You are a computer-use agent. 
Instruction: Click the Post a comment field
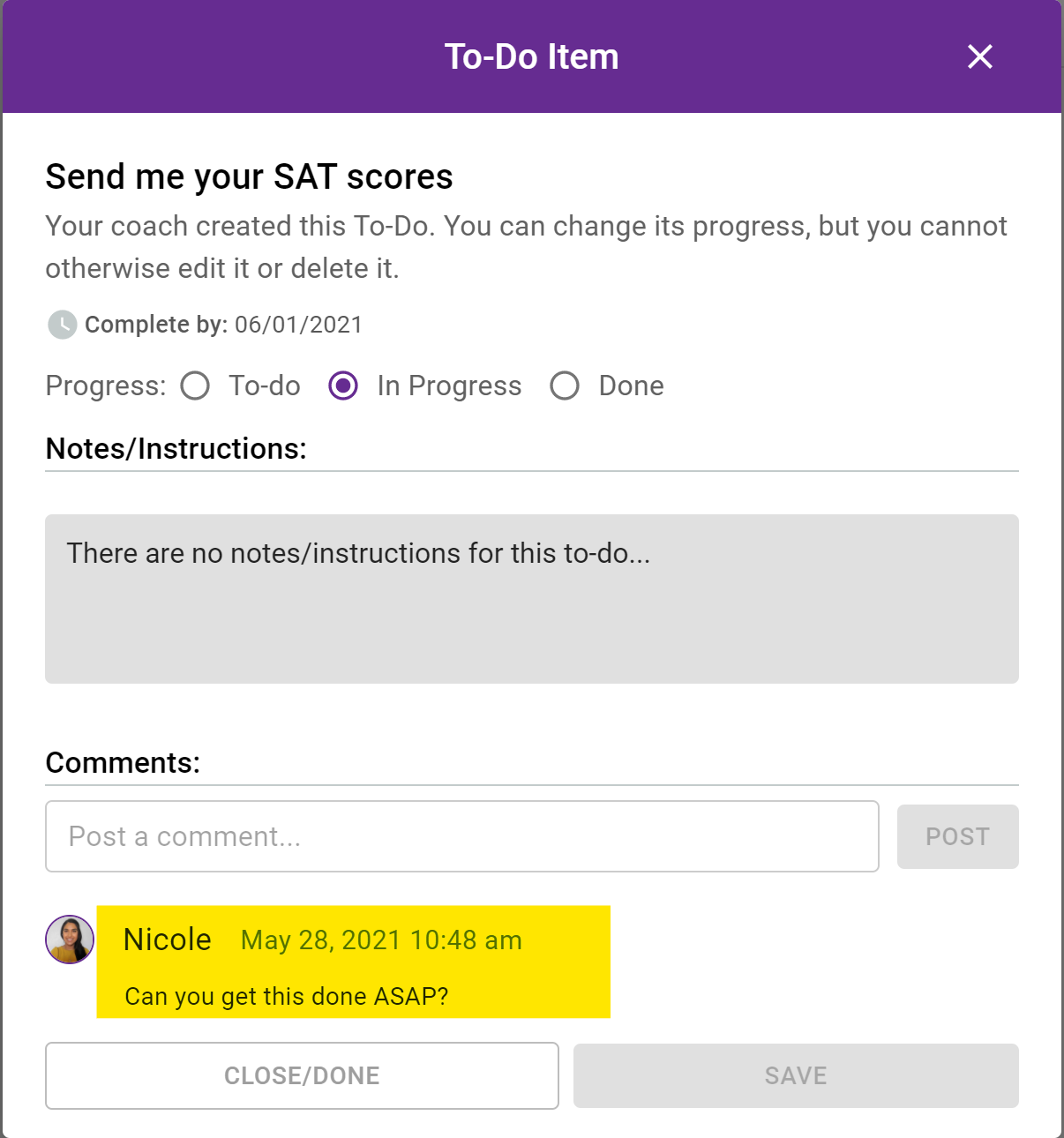point(462,836)
